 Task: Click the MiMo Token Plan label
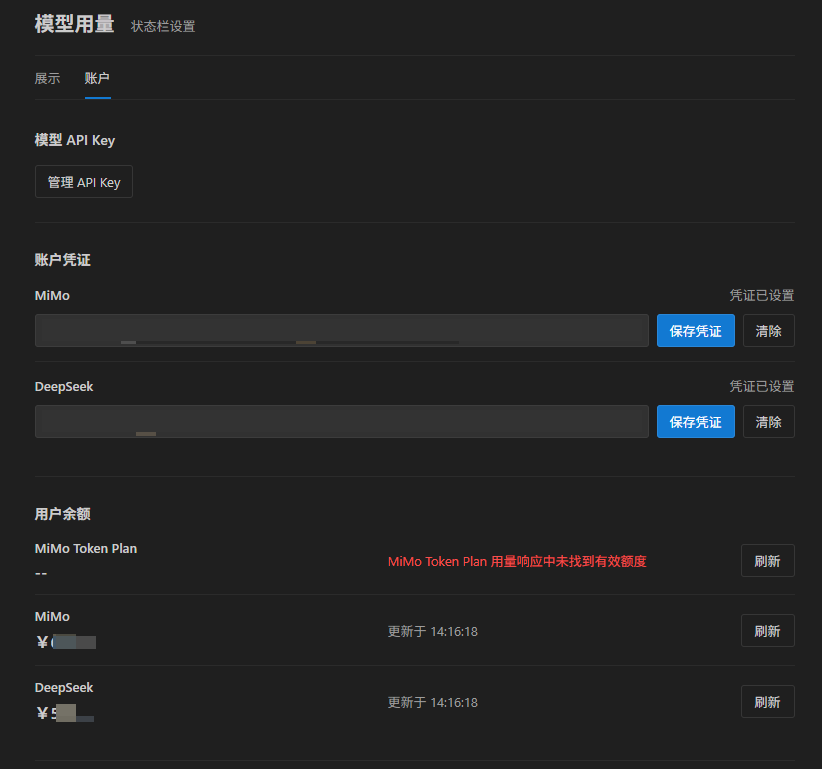[x=86, y=548]
